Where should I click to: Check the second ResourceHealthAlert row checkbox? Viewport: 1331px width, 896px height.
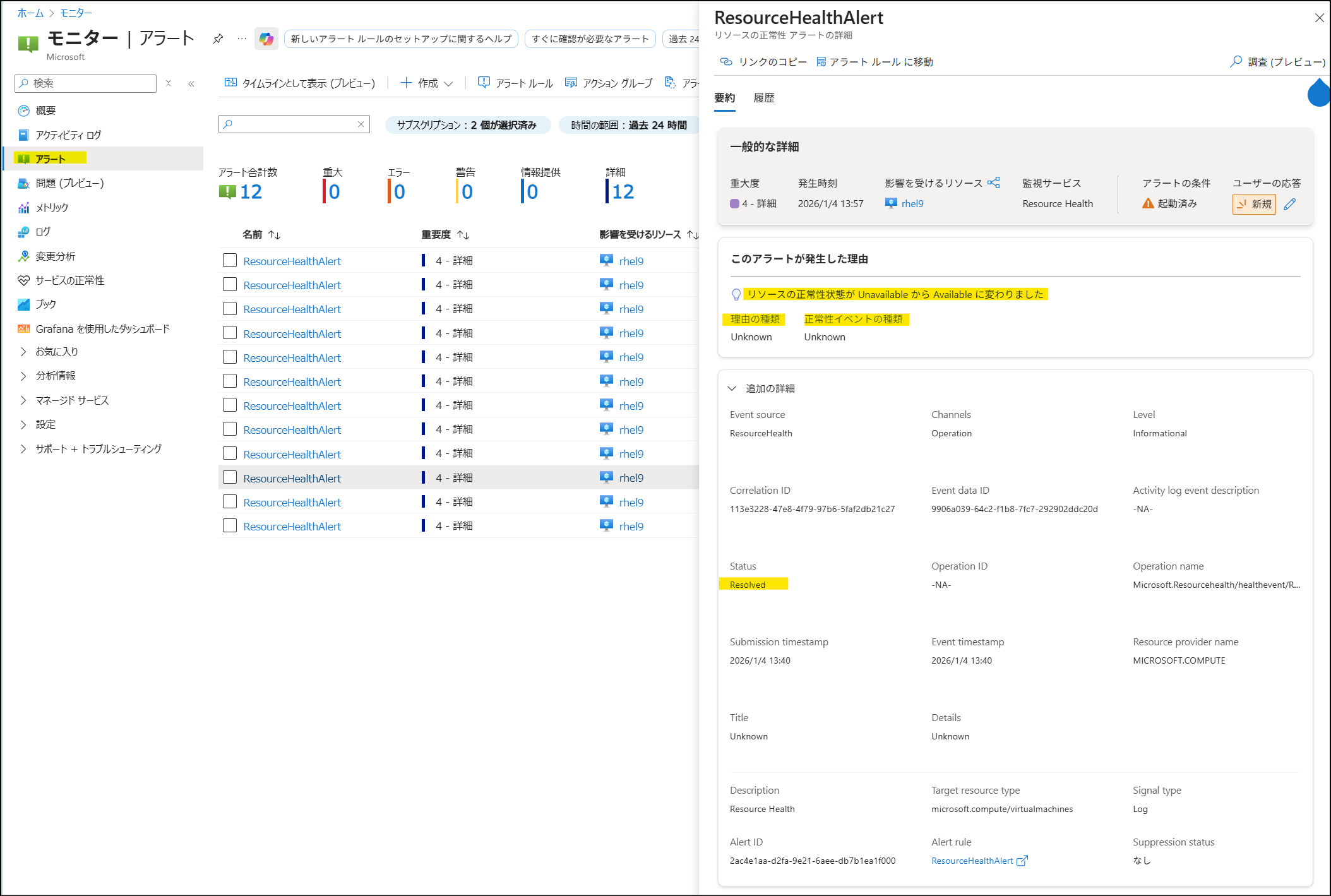pyautogui.click(x=230, y=285)
